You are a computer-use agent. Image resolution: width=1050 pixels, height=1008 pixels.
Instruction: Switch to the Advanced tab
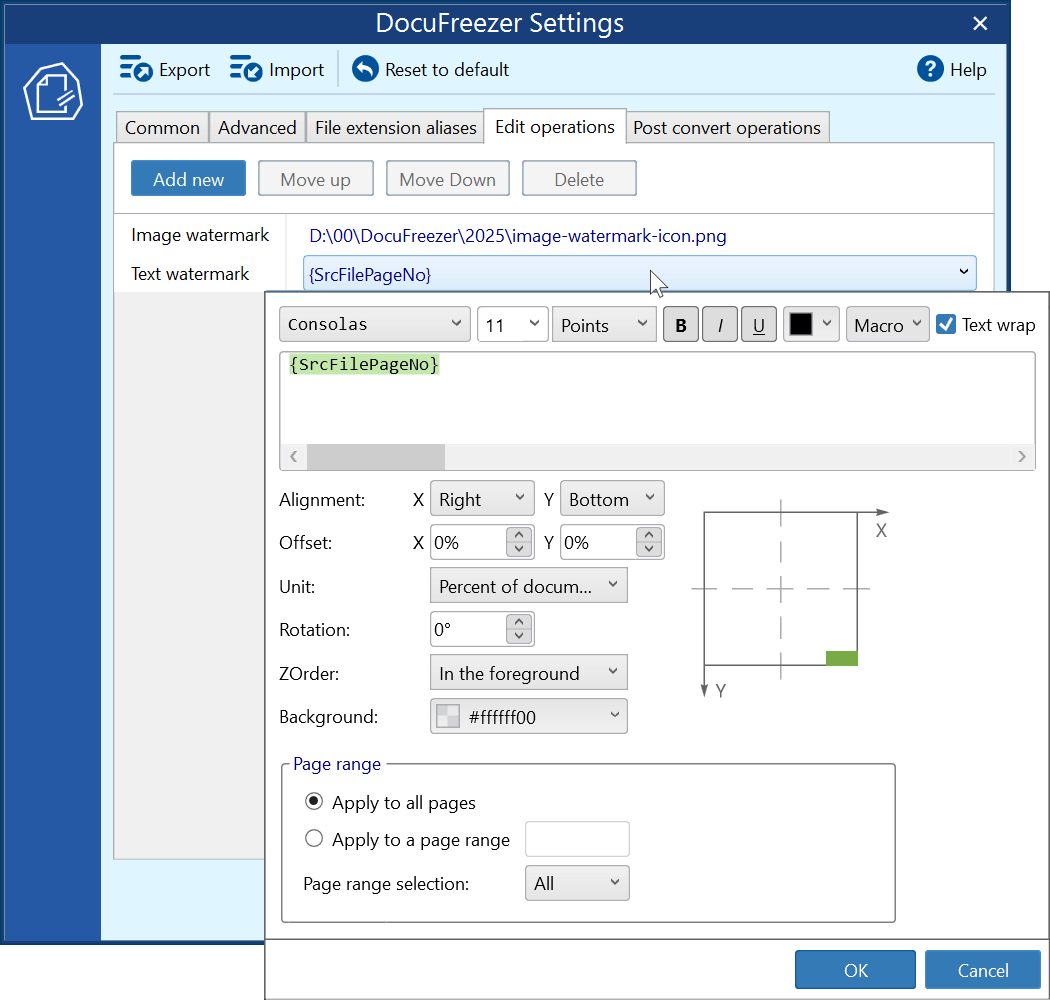(257, 127)
